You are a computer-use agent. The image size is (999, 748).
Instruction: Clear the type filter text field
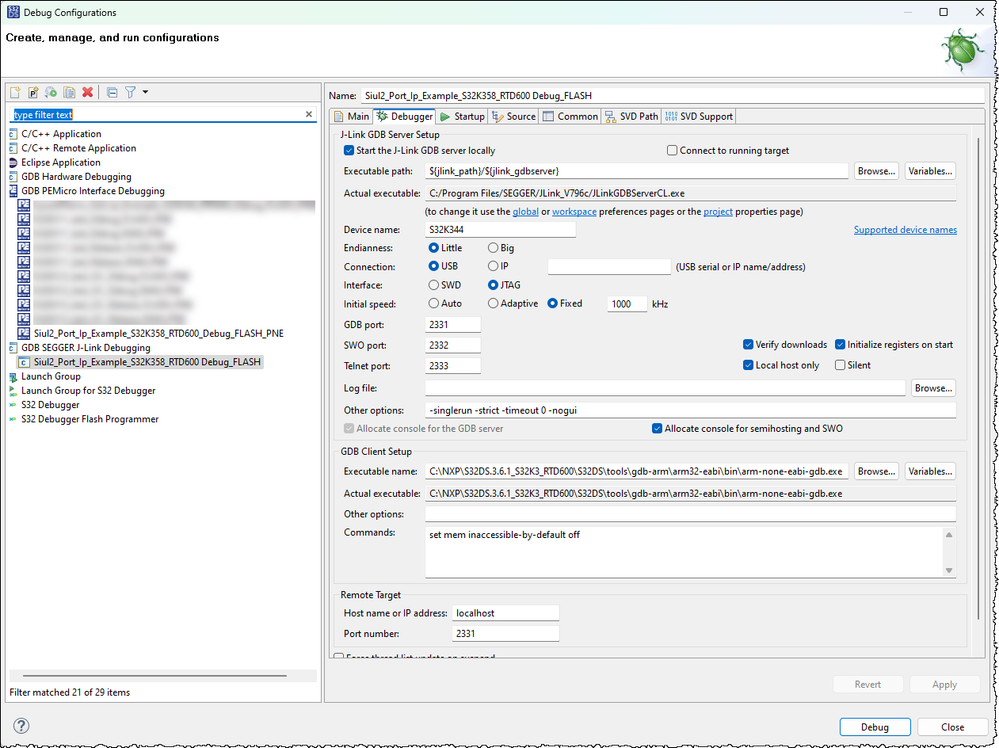click(x=309, y=114)
